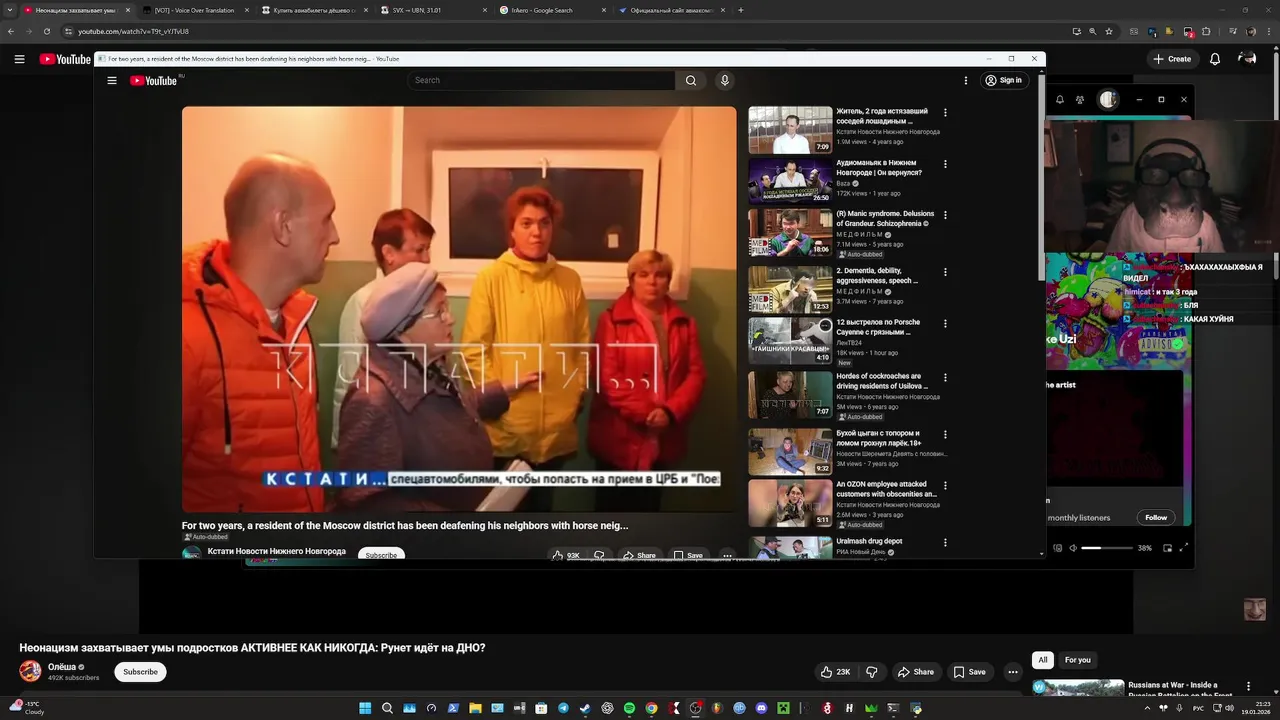Image resolution: width=1280 pixels, height=720 pixels.
Task: Open the outer video's more actions ellipsis
Action: pyautogui.click(x=1013, y=672)
